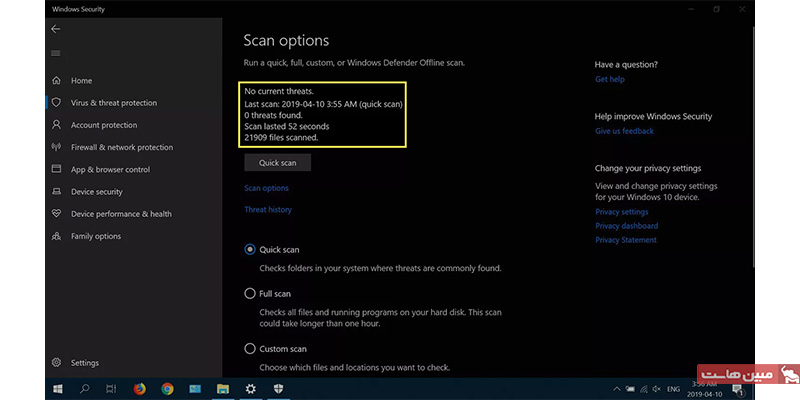Image resolution: width=800 pixels, height=400 pixels.
Task: Open the Threat history link
Action: coord(268,210)
